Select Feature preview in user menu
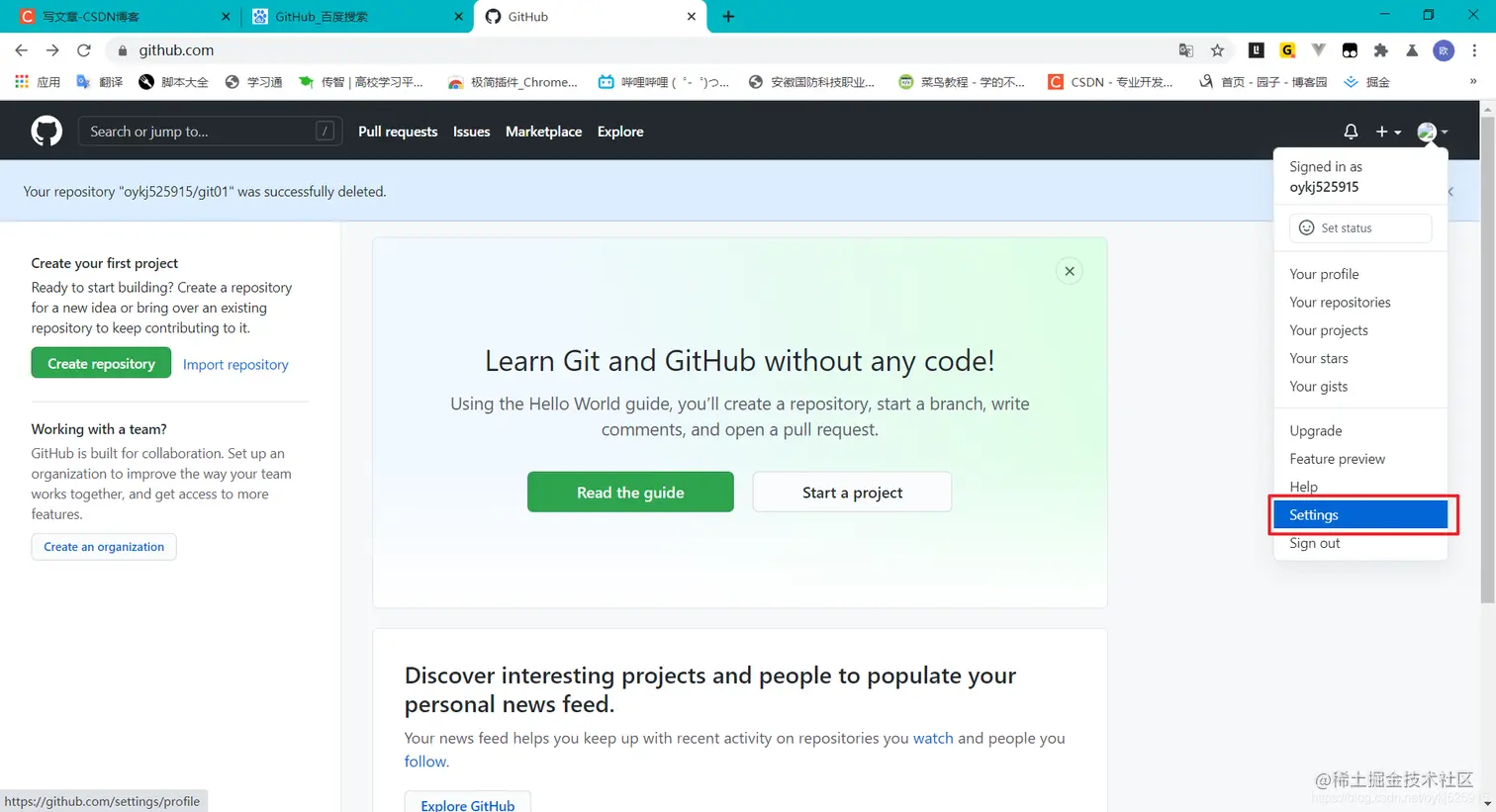The width and height of the screenshot is (1496, 812). tap(1360, 459)
